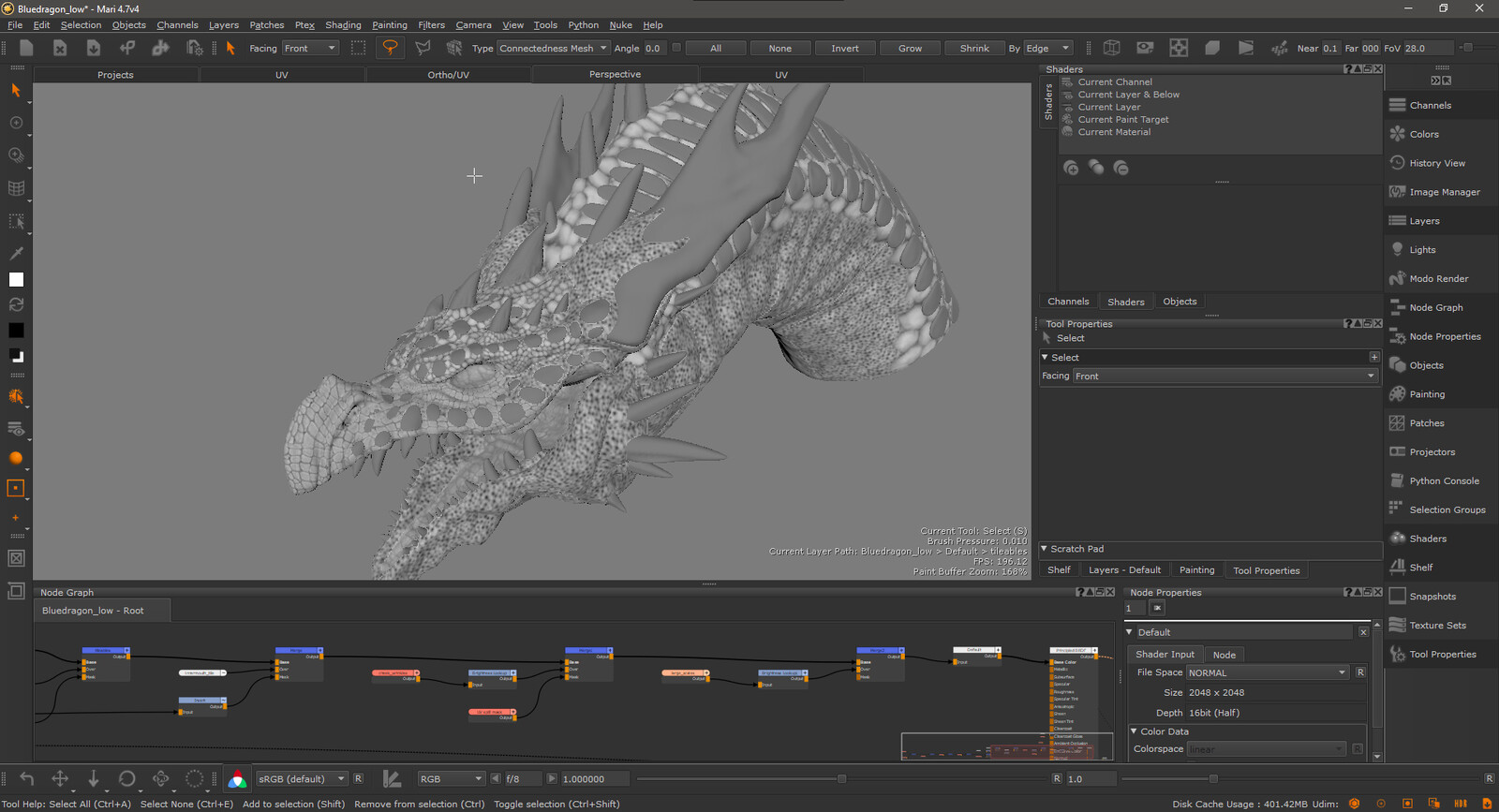The width and height of the screenshot is (1499, 812).
Task: Click the move paint buffer cross-arrows icon
Action: [60, 778]
